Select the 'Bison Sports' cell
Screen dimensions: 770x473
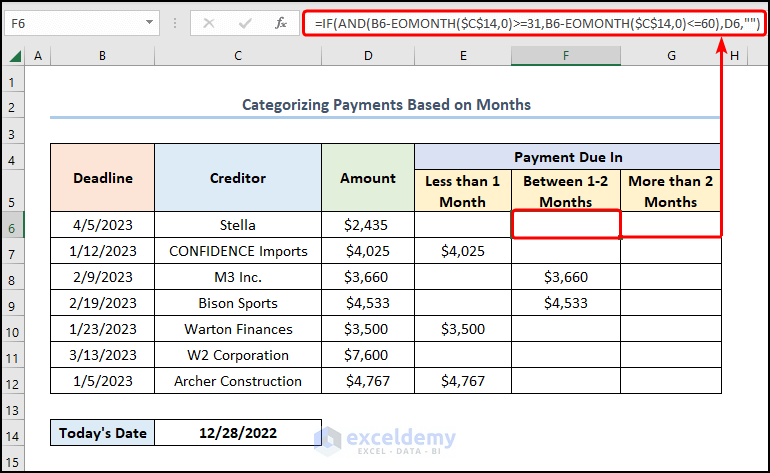tap(238, 303)
